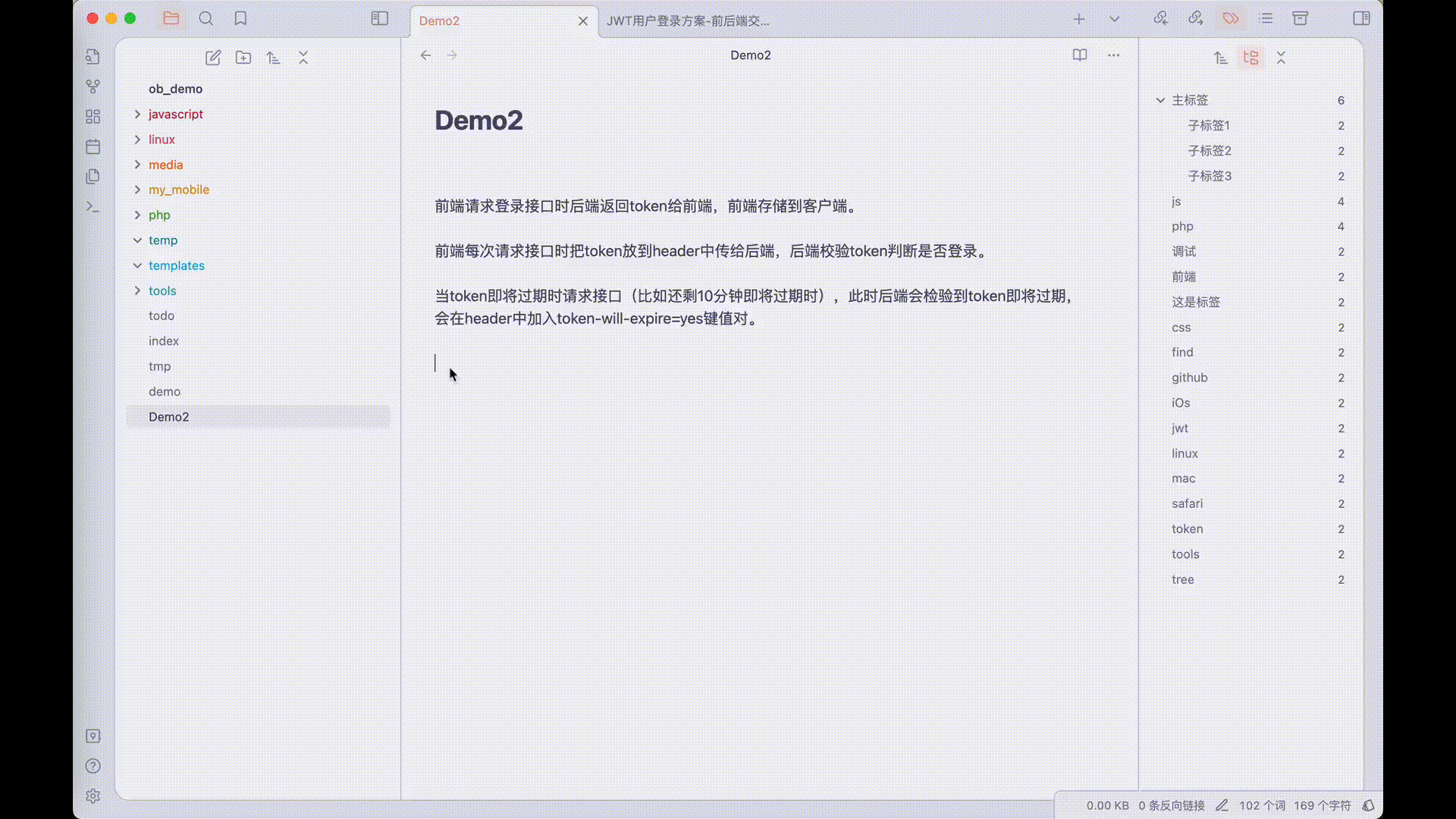Open daily note calendar icon

tap(93, 146)
